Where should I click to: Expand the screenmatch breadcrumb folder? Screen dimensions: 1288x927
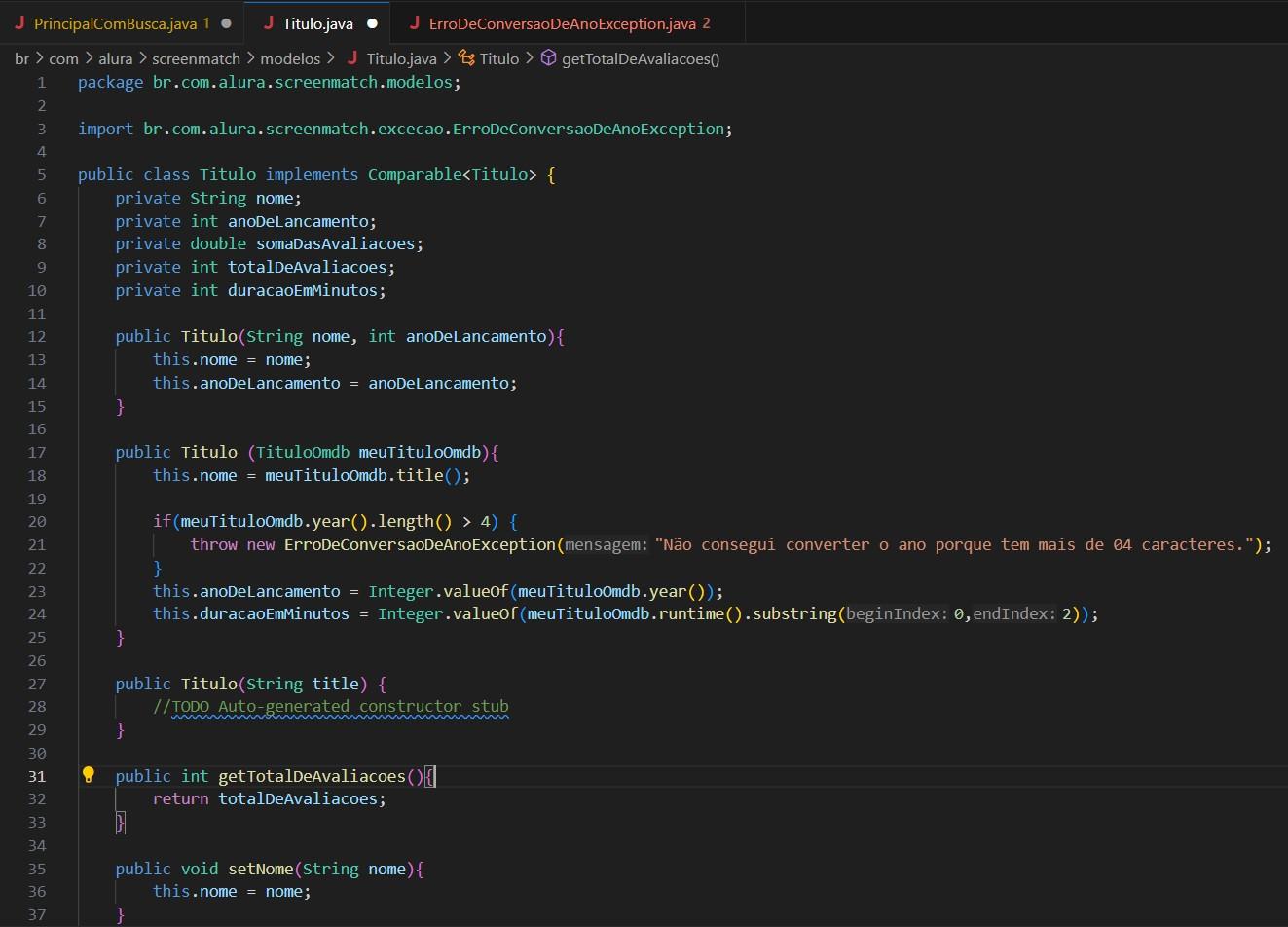pyautogui.click(x=196, y=58)
